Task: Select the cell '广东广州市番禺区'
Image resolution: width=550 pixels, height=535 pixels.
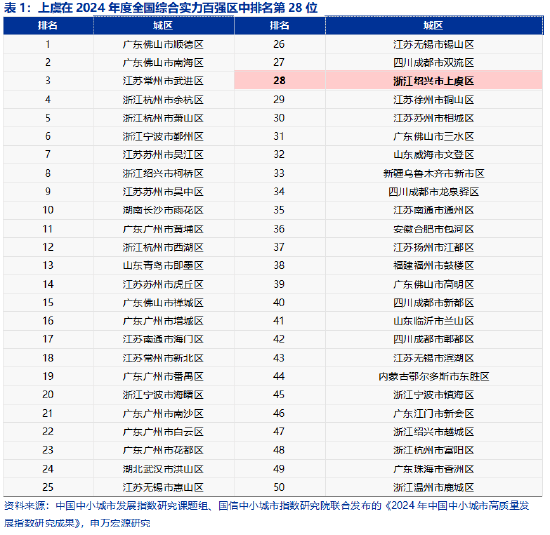Action: 163,376
